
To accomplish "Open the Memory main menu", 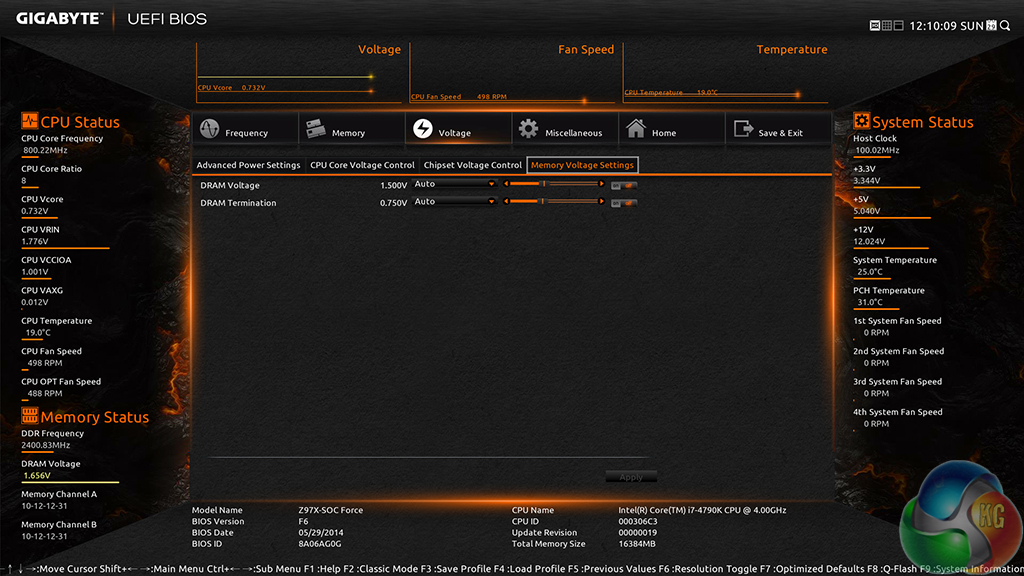I will pos(351,129).
